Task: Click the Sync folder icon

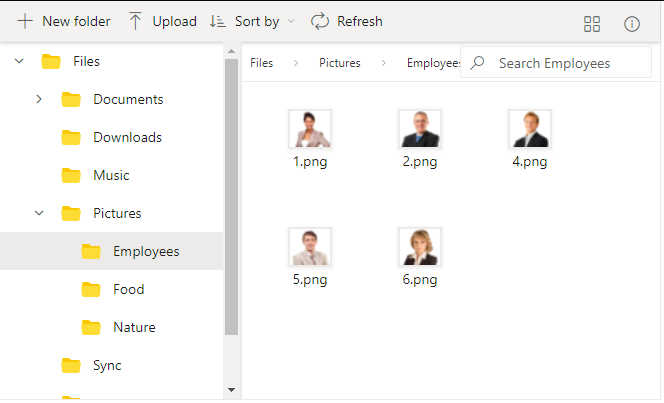Action: click(x=71, y=365)
